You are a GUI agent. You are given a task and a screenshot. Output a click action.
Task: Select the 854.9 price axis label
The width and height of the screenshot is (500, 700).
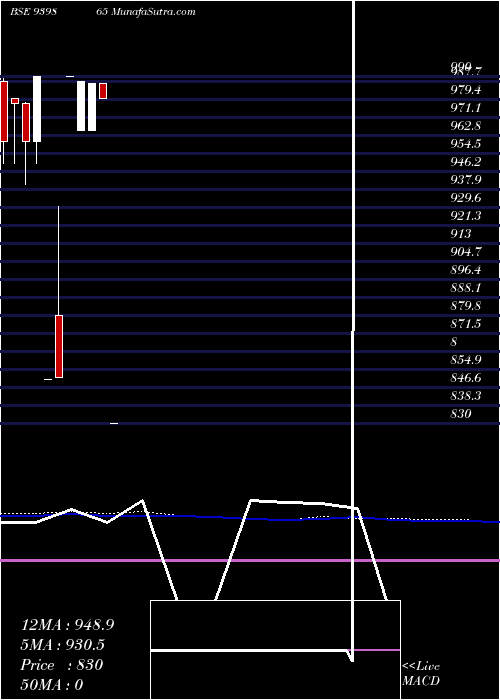click(x=466, y=360)
